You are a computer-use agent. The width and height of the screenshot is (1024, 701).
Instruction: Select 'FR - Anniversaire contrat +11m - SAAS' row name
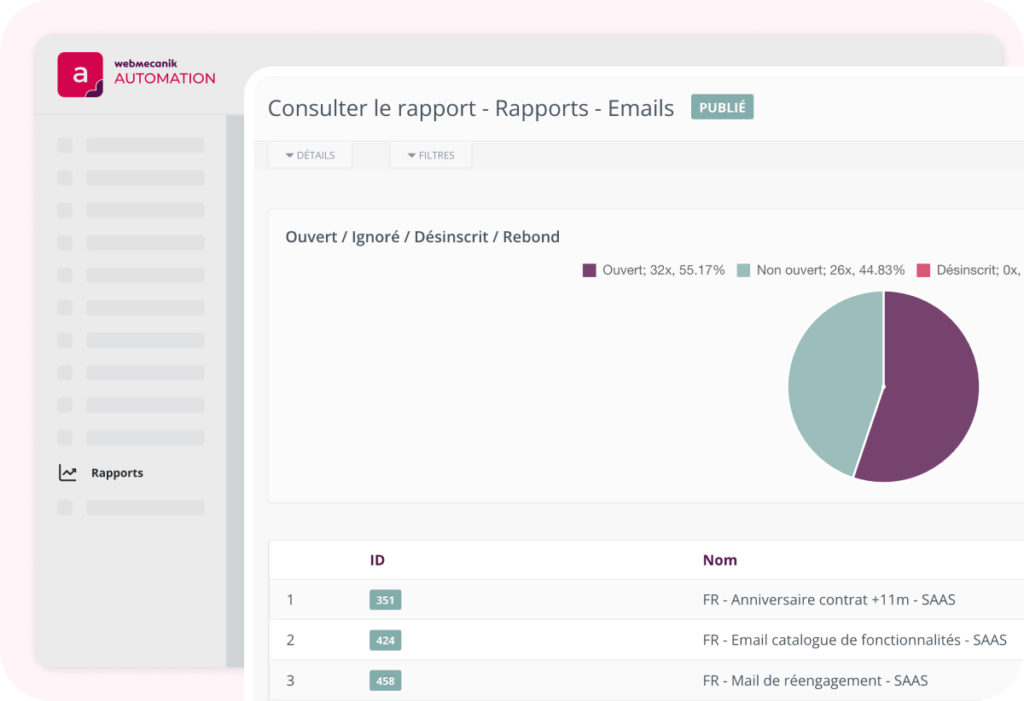(829, 600)
